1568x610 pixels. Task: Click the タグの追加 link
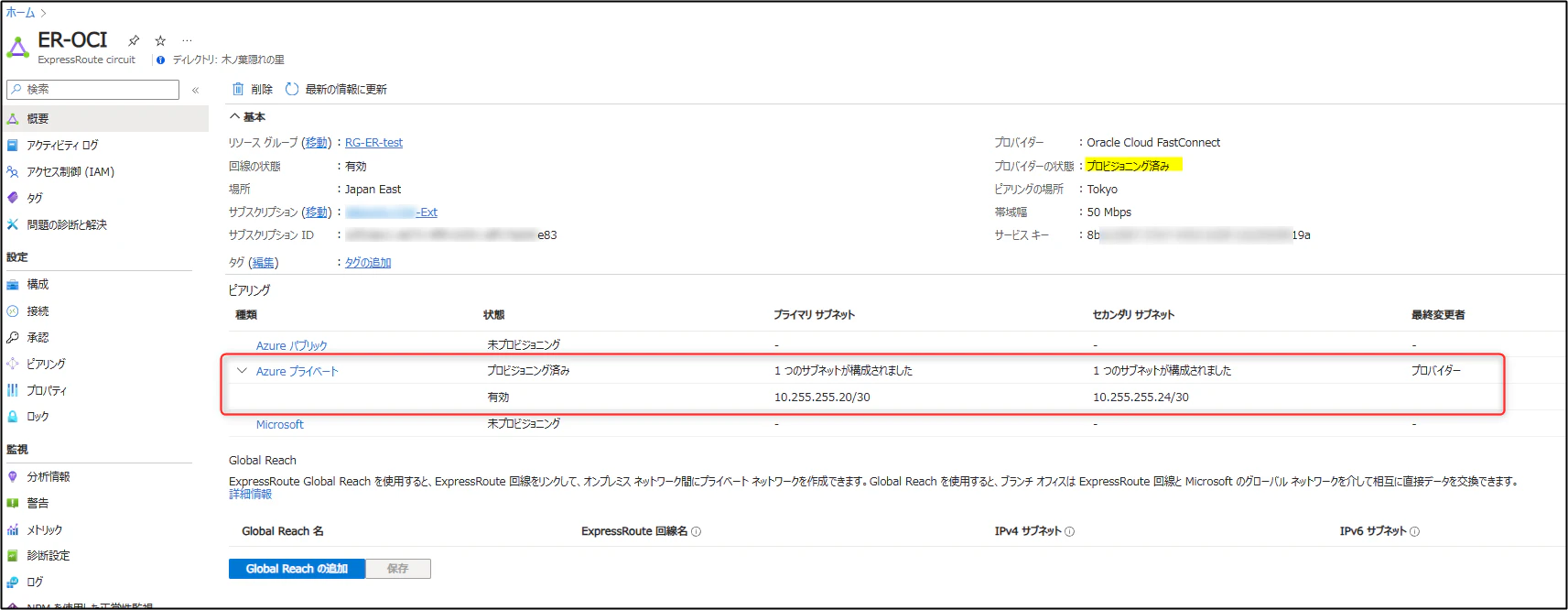(368, 263)
